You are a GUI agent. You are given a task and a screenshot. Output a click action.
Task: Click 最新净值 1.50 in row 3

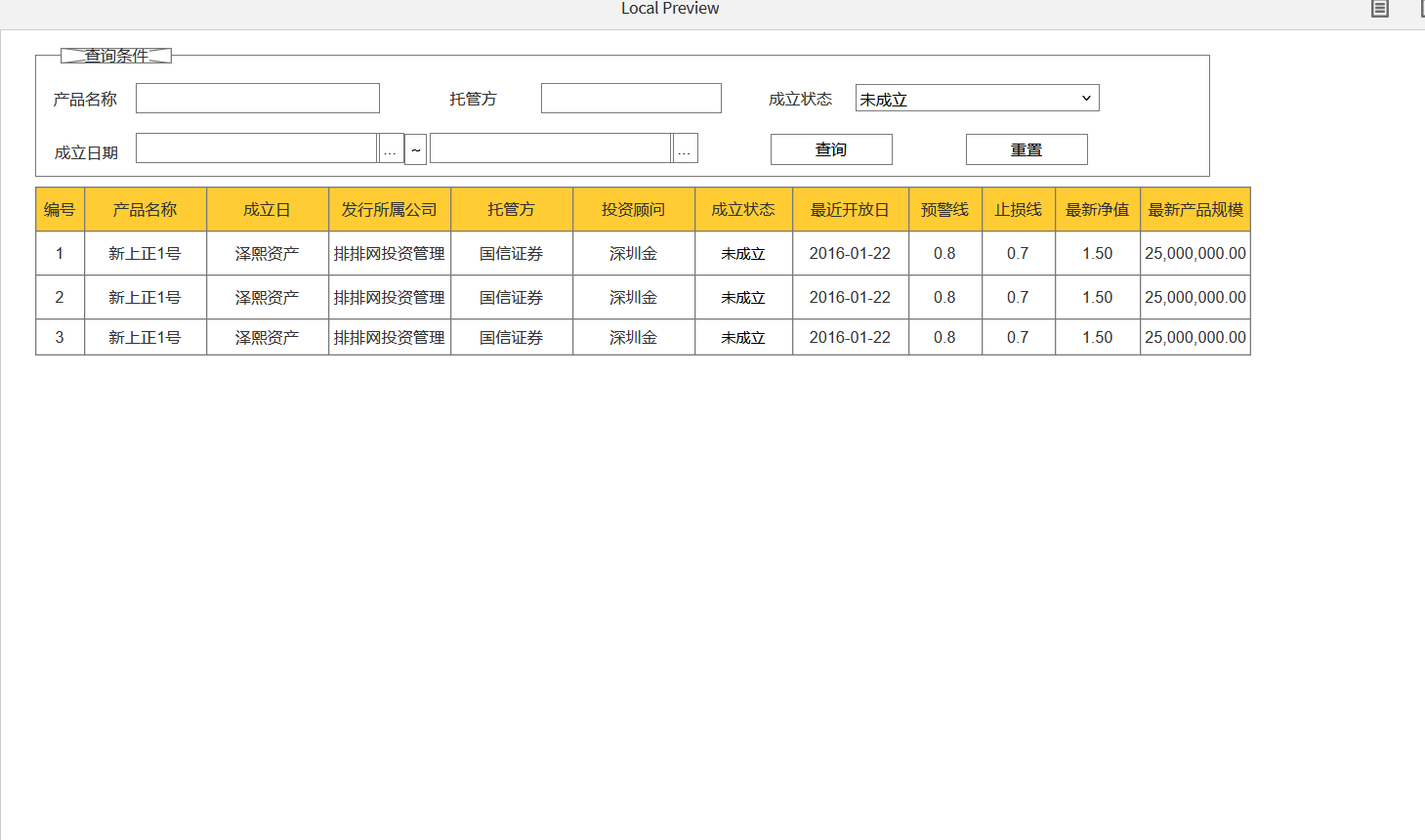(x=1098, y=337)
